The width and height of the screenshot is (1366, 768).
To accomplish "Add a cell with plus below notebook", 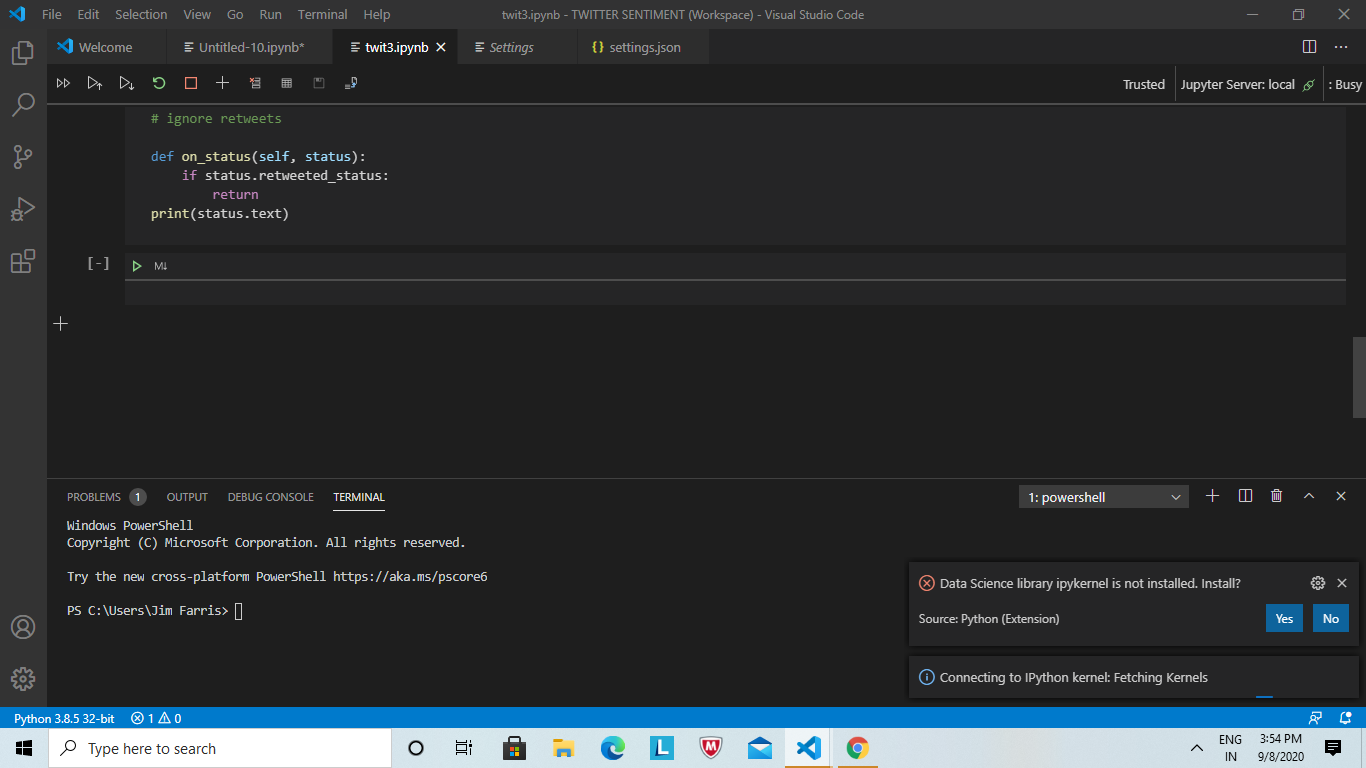I will click(61, 323).
